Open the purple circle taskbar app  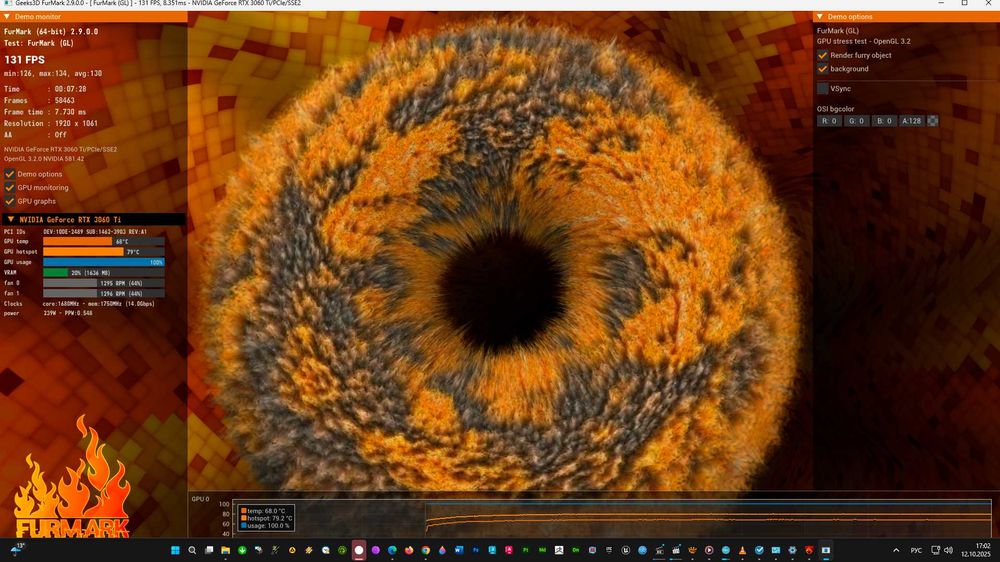[x=376, y=550]
